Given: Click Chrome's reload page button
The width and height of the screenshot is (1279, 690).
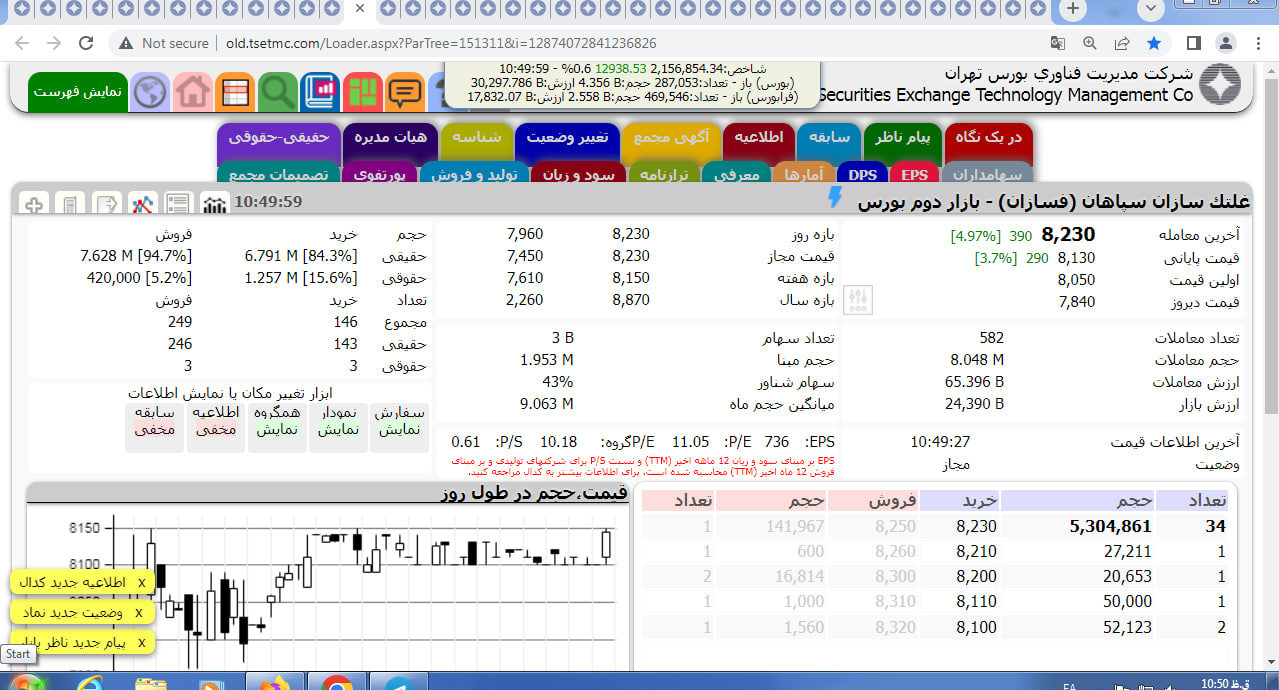Looking at the screenshot, I should pyautogui.click(x=86, y=43).
